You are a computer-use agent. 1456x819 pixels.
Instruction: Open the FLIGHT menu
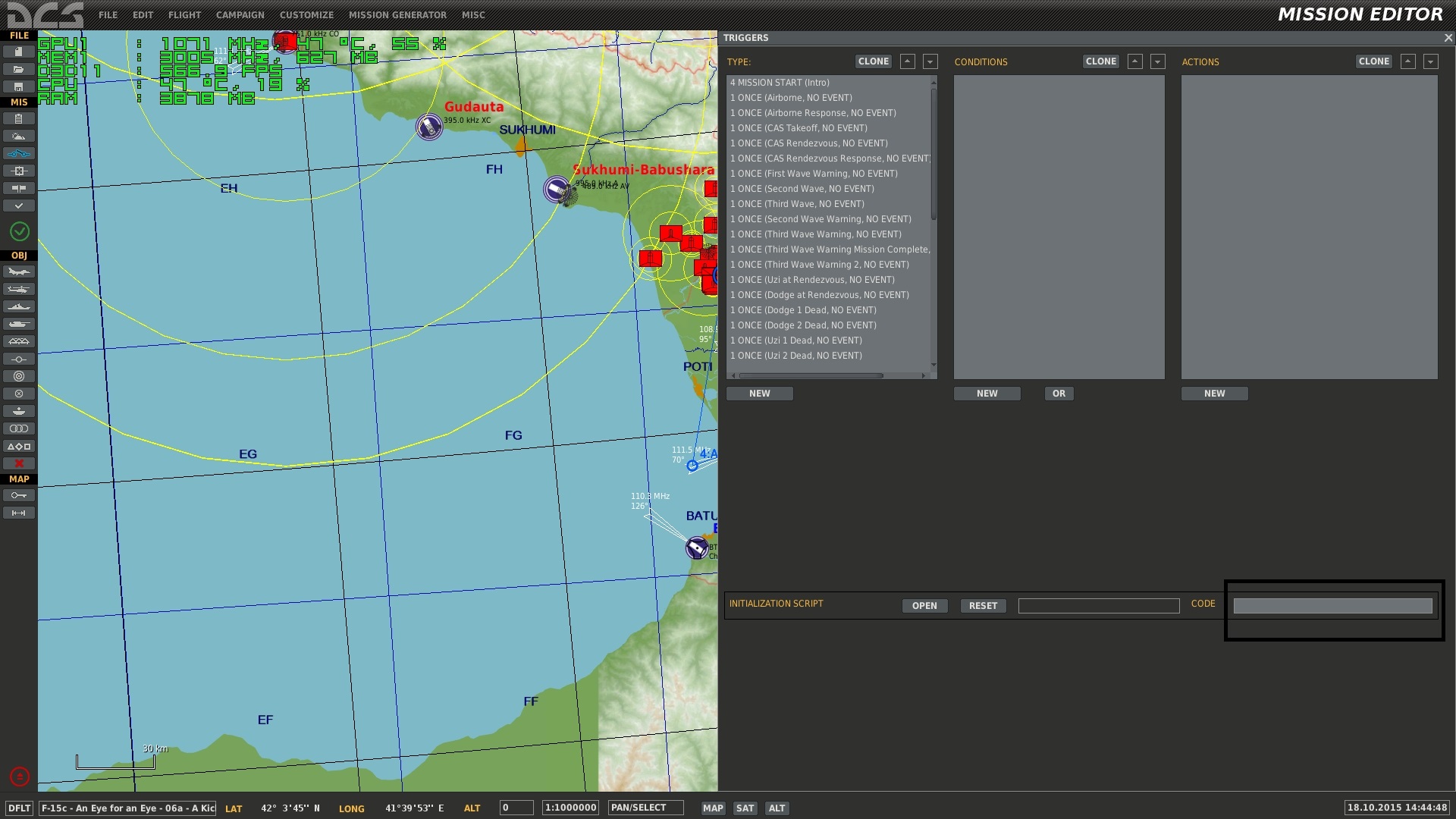[184, 15]
